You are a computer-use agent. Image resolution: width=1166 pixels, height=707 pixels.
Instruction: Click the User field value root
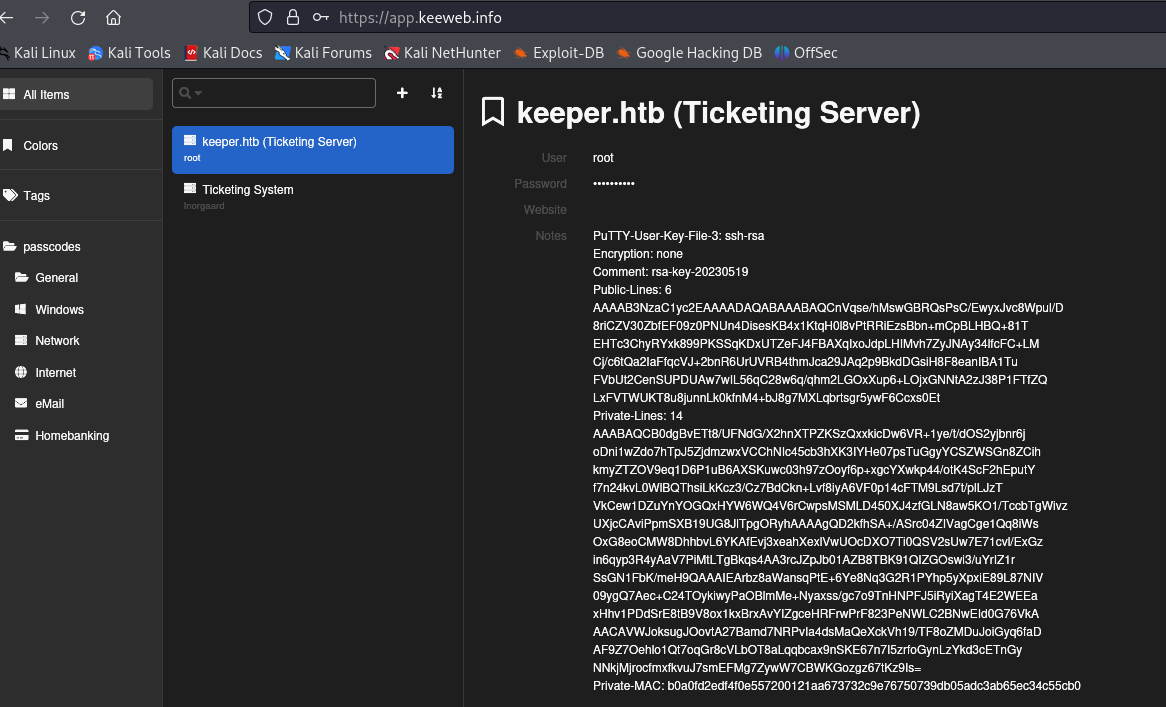(x=603, y=158)
